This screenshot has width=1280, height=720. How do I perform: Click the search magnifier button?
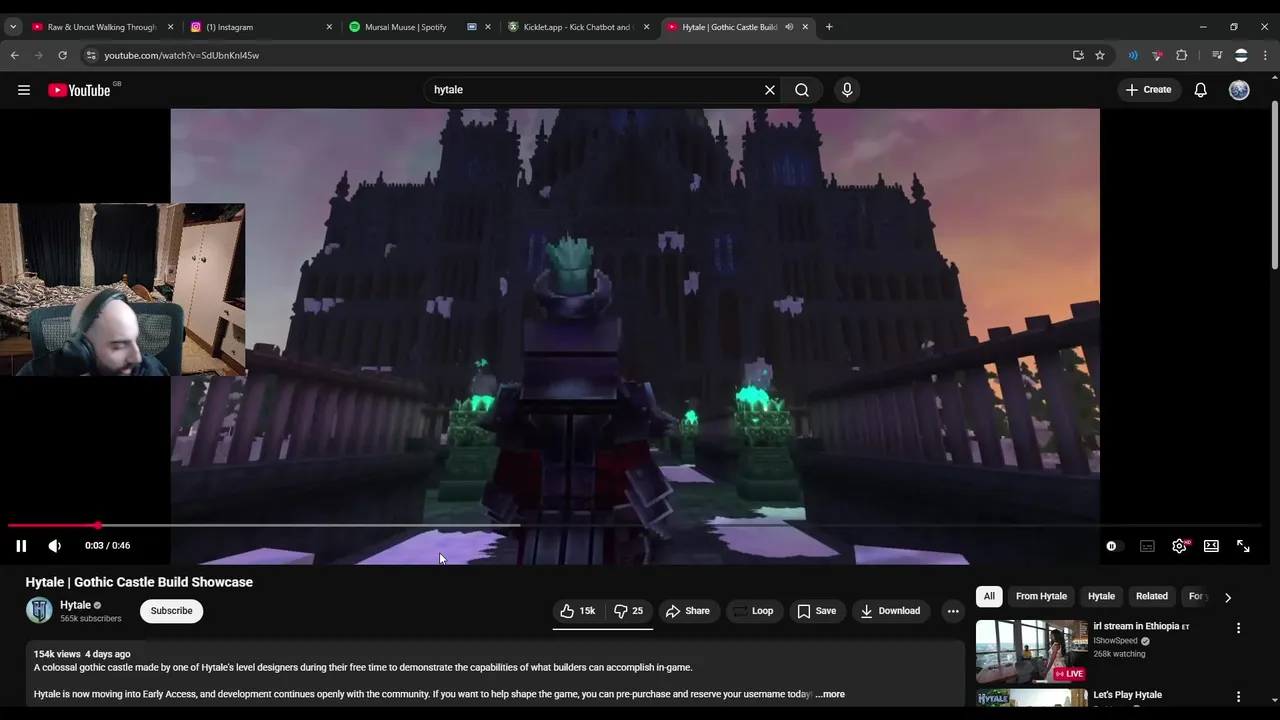click(x=802, y=90)
